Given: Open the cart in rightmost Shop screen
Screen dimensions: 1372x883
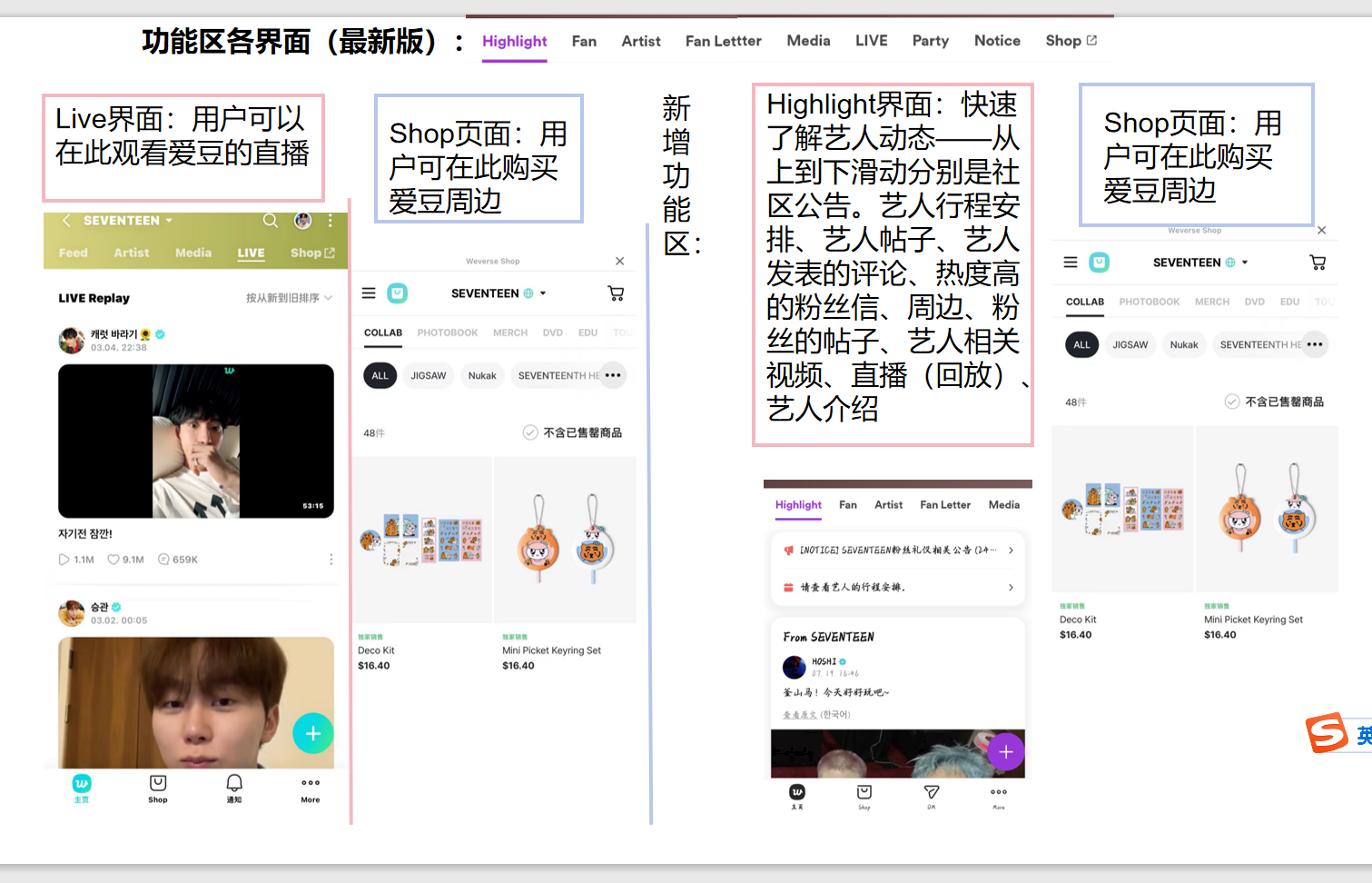Looking at the screenshot, I should click(x=1318, y=263).
